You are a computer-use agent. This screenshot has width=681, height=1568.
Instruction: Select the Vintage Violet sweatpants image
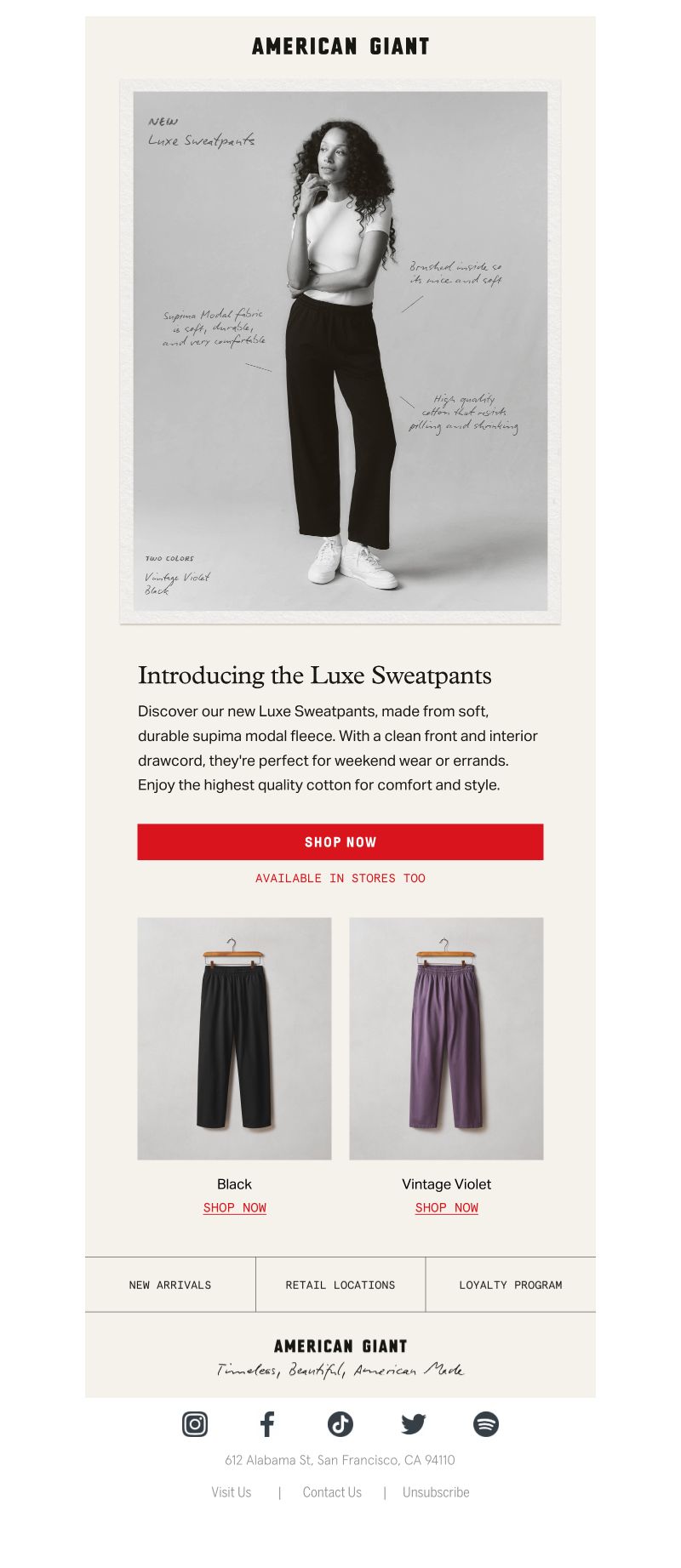pyautogui.click(x=446, y=1038)
